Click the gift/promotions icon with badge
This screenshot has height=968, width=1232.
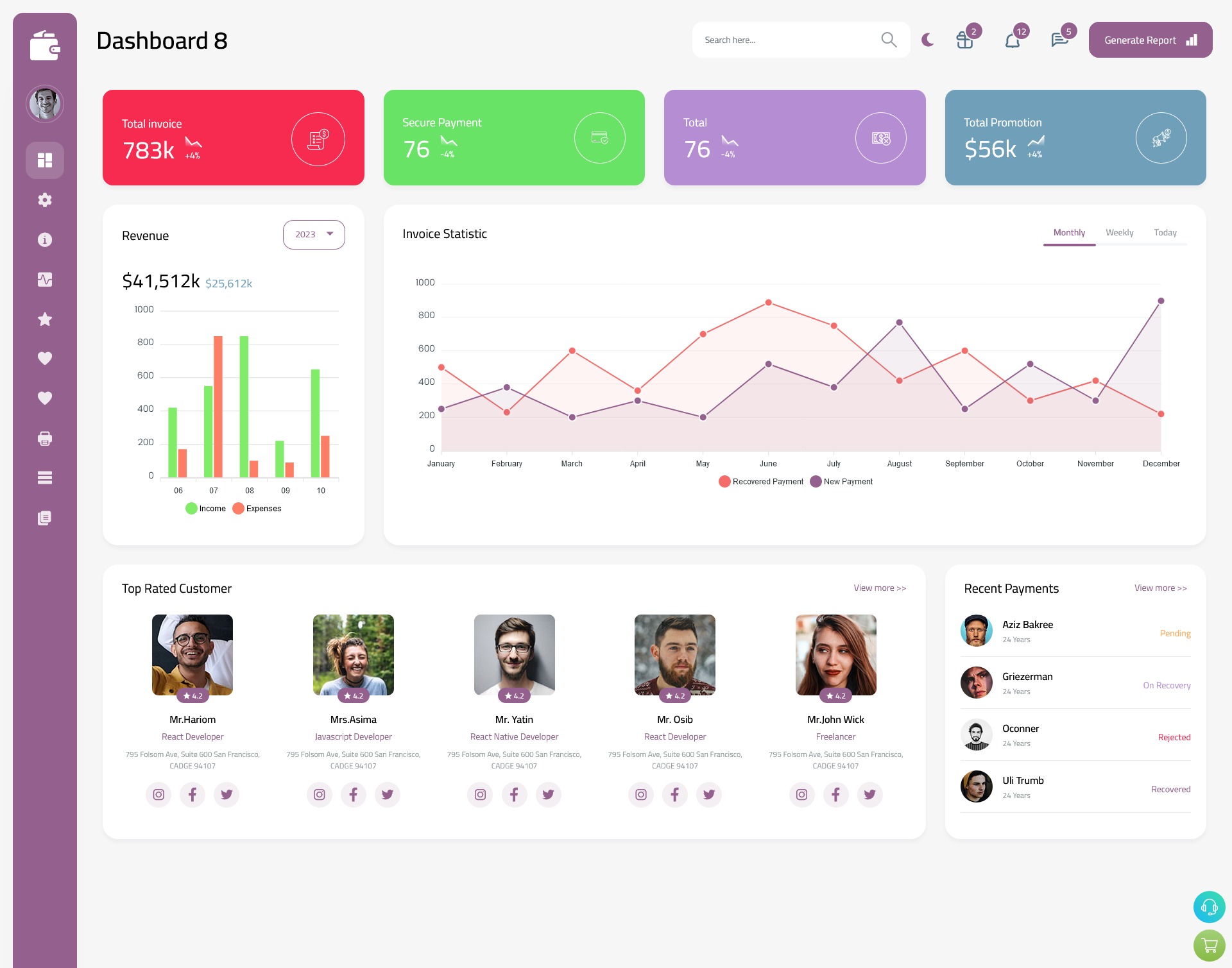point(963,40)
